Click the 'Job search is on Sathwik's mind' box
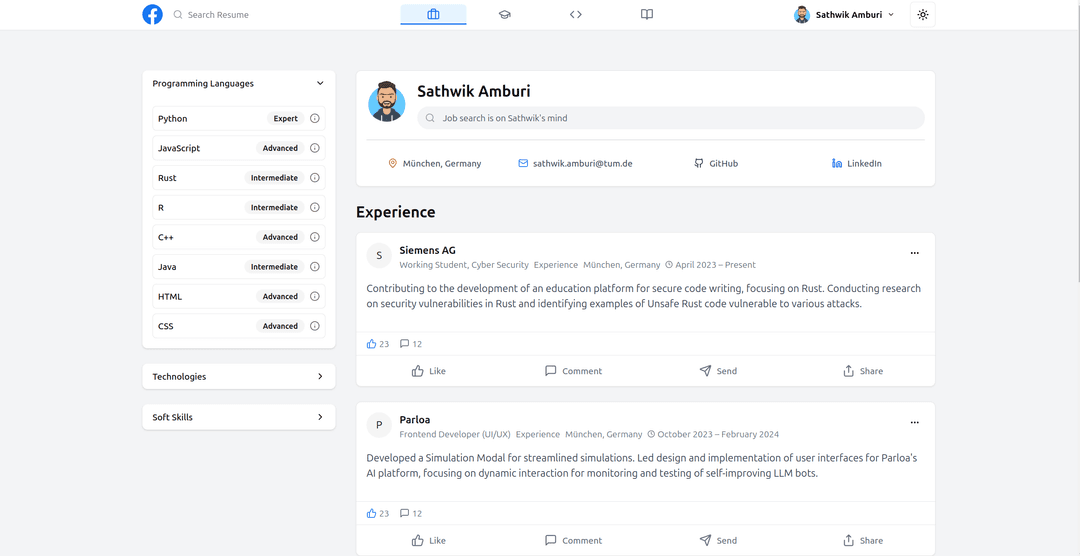The width and height of the screenshot is (1080, 556). click(x=671, y=118)
